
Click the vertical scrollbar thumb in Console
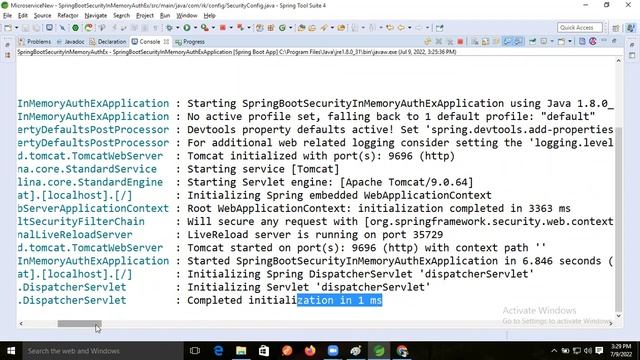(619, 219)
